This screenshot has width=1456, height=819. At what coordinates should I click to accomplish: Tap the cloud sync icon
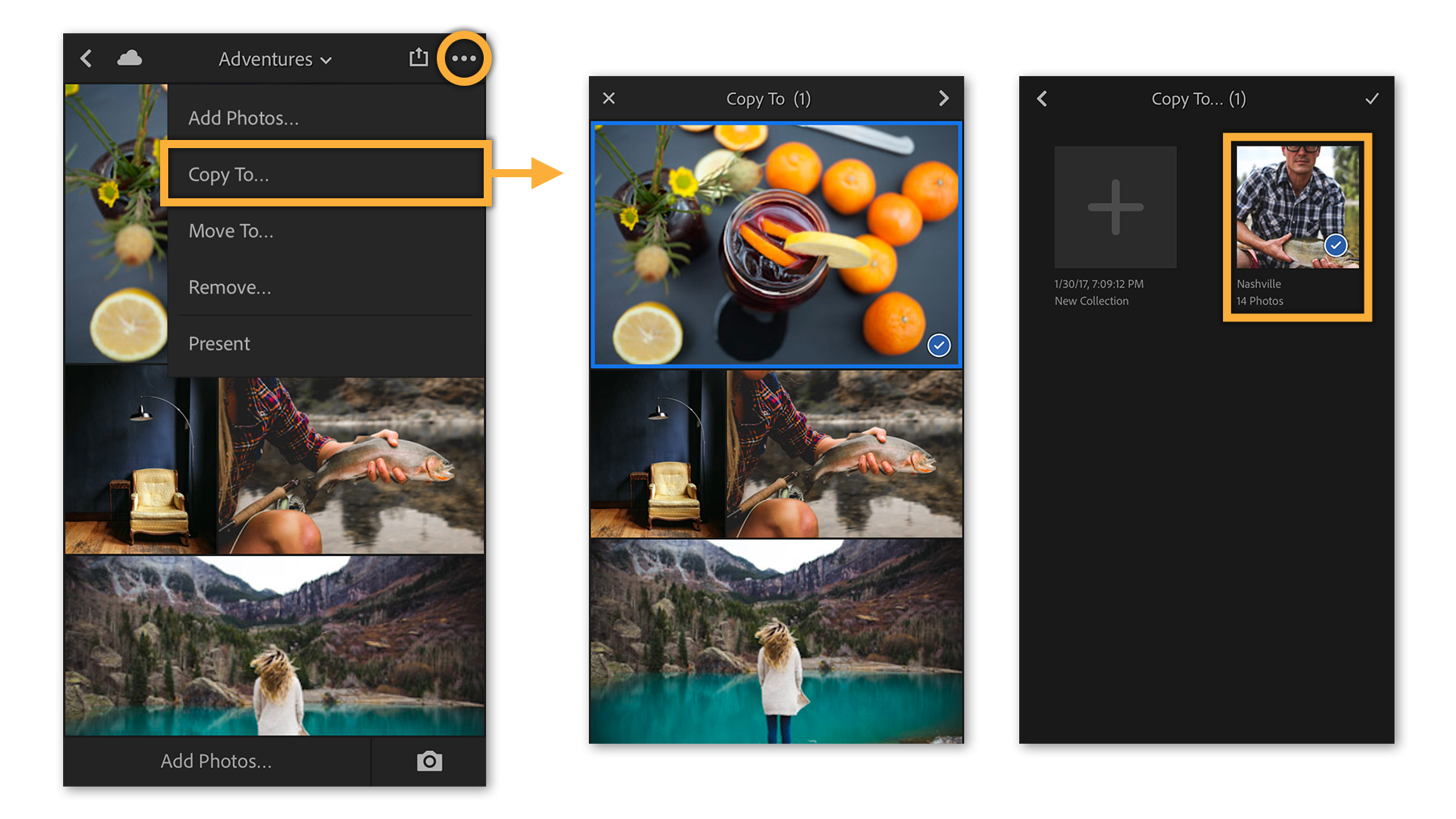point(129,58)
